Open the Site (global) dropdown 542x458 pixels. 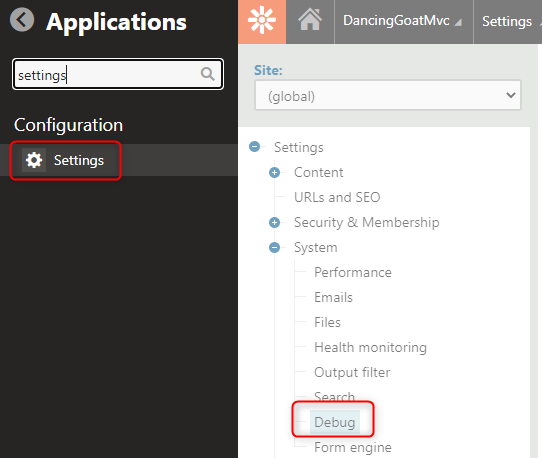coord(387,95)
